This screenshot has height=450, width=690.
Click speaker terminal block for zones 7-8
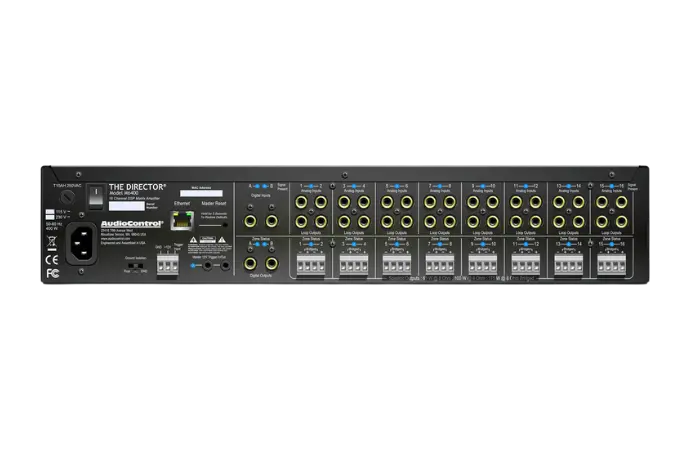tap(440, 263)
